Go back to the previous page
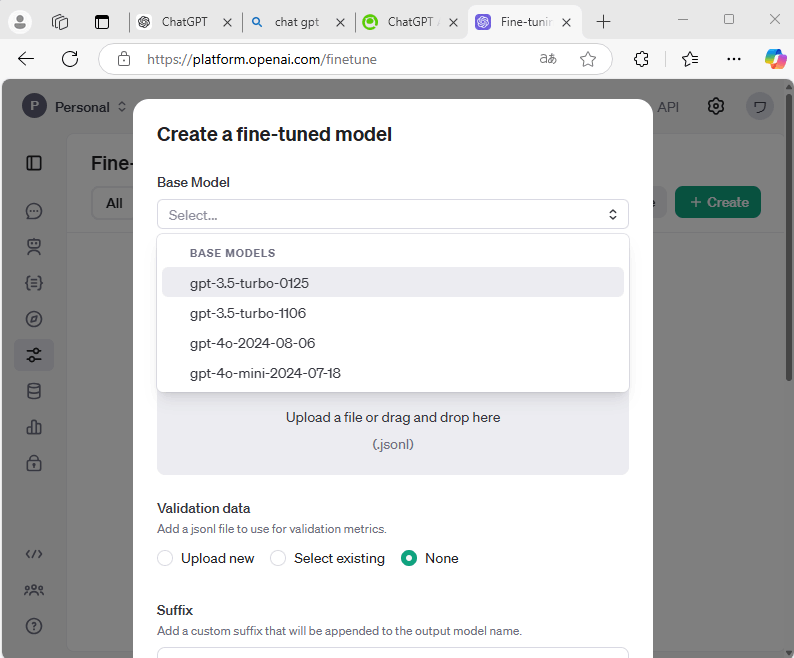Viewport: 794px width, 658px height. coord(26,59)
